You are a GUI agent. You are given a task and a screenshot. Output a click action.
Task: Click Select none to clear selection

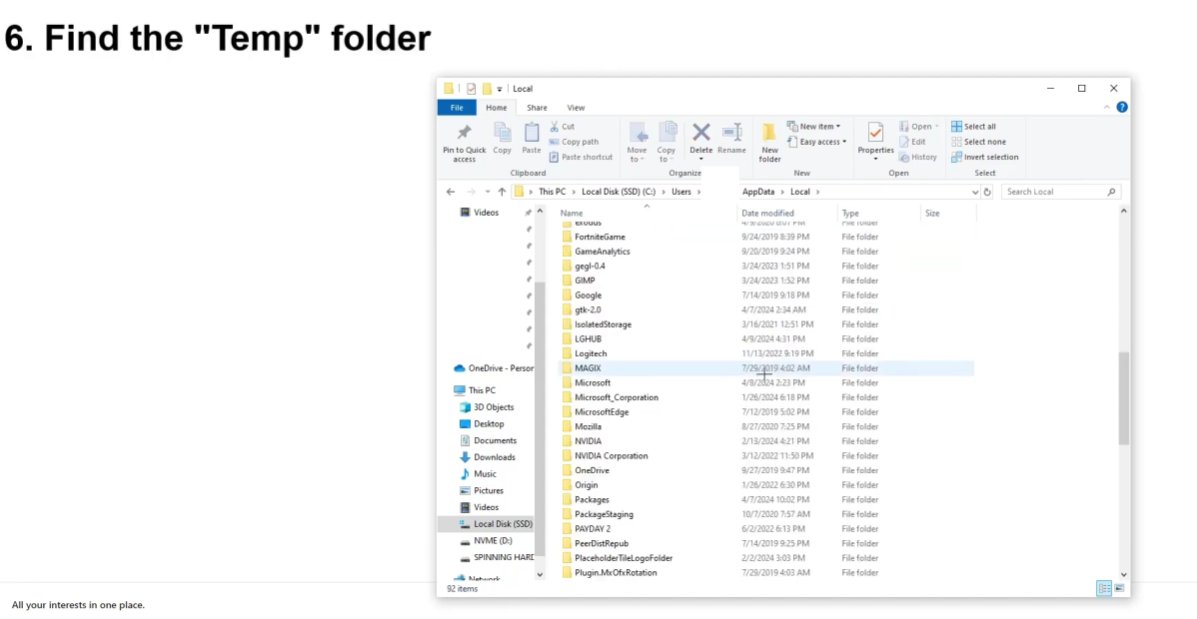(979, 141)
